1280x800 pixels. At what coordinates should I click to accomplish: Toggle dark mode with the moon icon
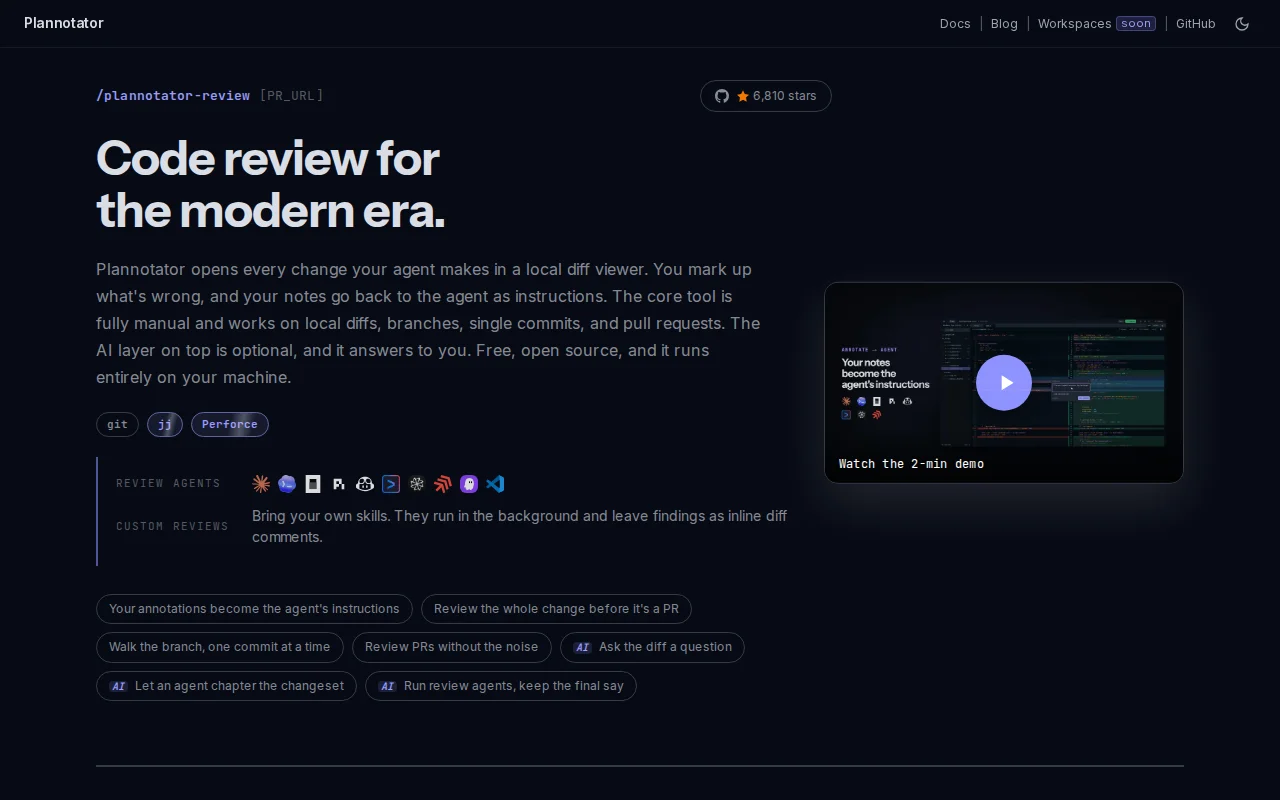pyautogui.click(x=1242, y=24)
